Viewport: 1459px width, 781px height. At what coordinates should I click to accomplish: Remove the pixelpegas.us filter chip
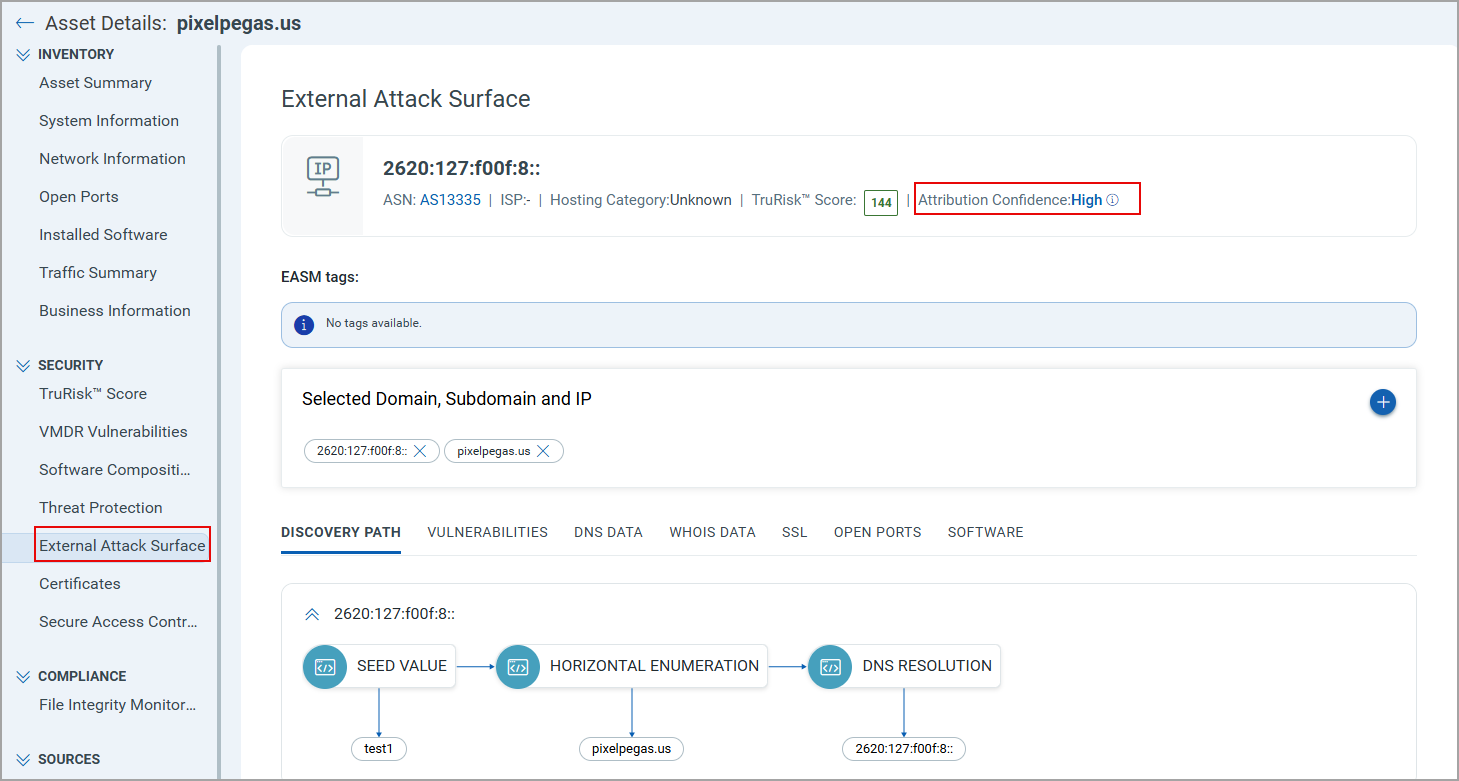coord(543,450)
